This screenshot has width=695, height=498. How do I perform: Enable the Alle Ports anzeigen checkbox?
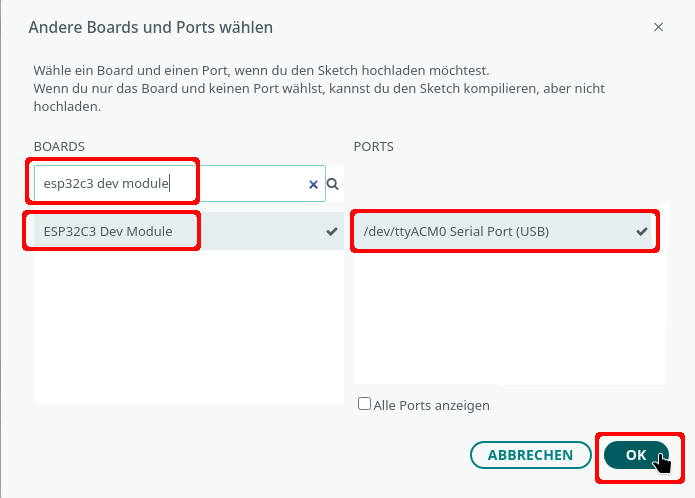(x=364, y=405)
